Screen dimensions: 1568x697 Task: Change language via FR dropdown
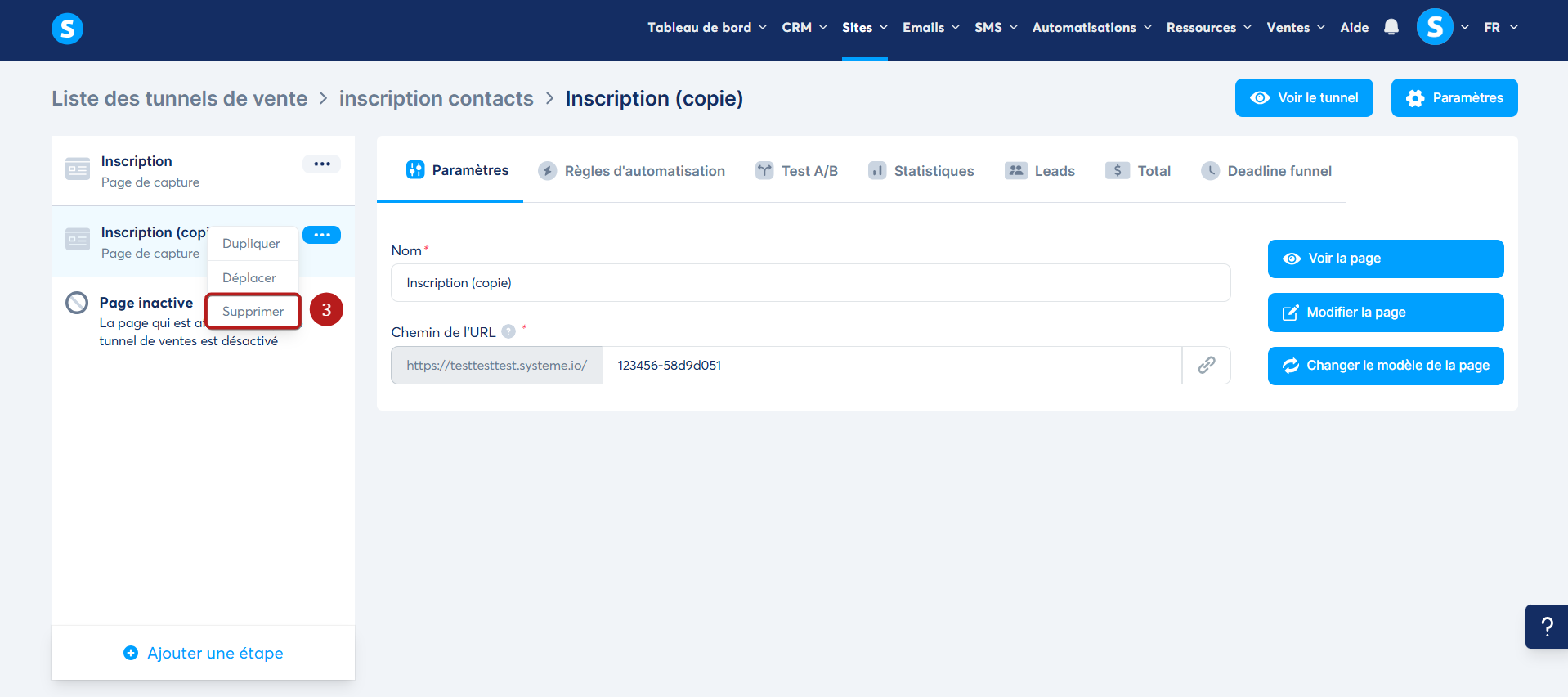[x=1501, y=27]
